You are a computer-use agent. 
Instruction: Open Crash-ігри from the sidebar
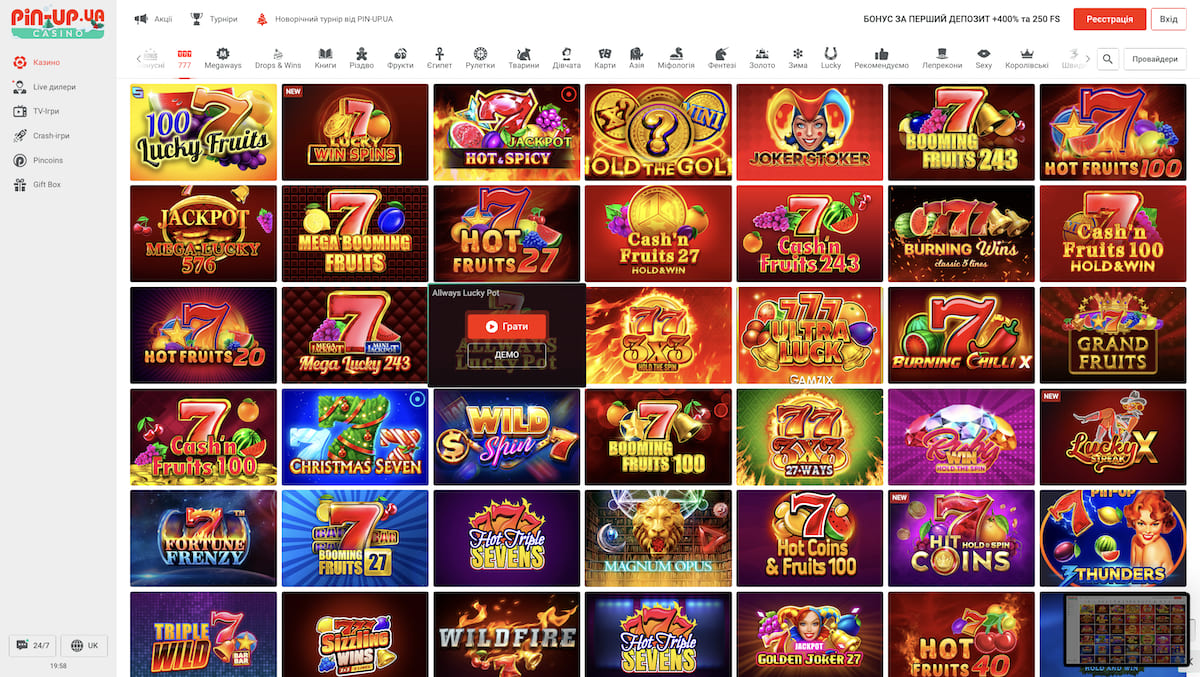(50, 136)
